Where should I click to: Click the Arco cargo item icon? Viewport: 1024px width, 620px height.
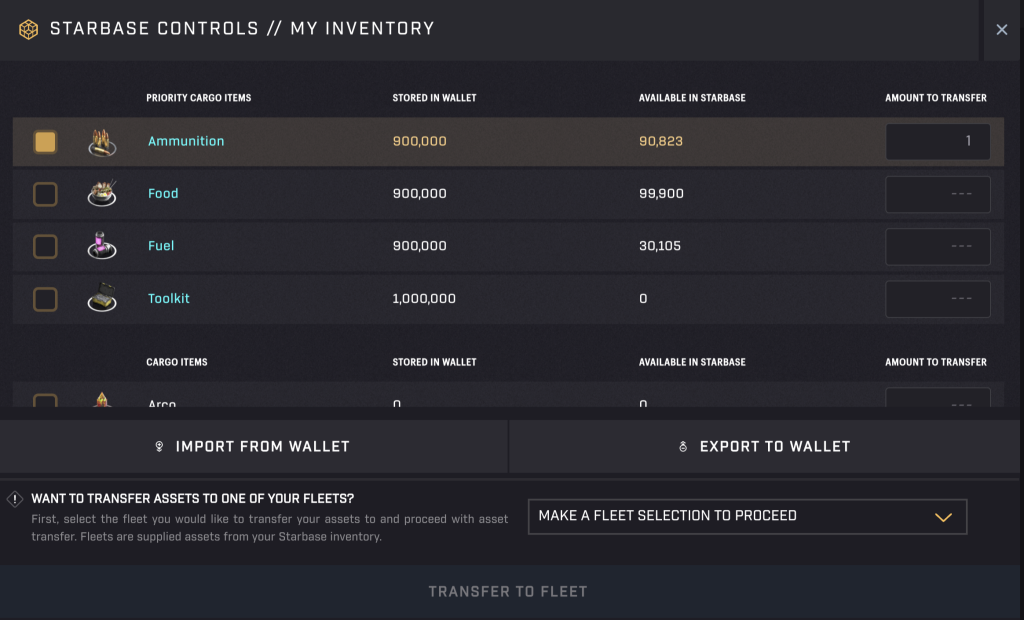pos(102,400)
